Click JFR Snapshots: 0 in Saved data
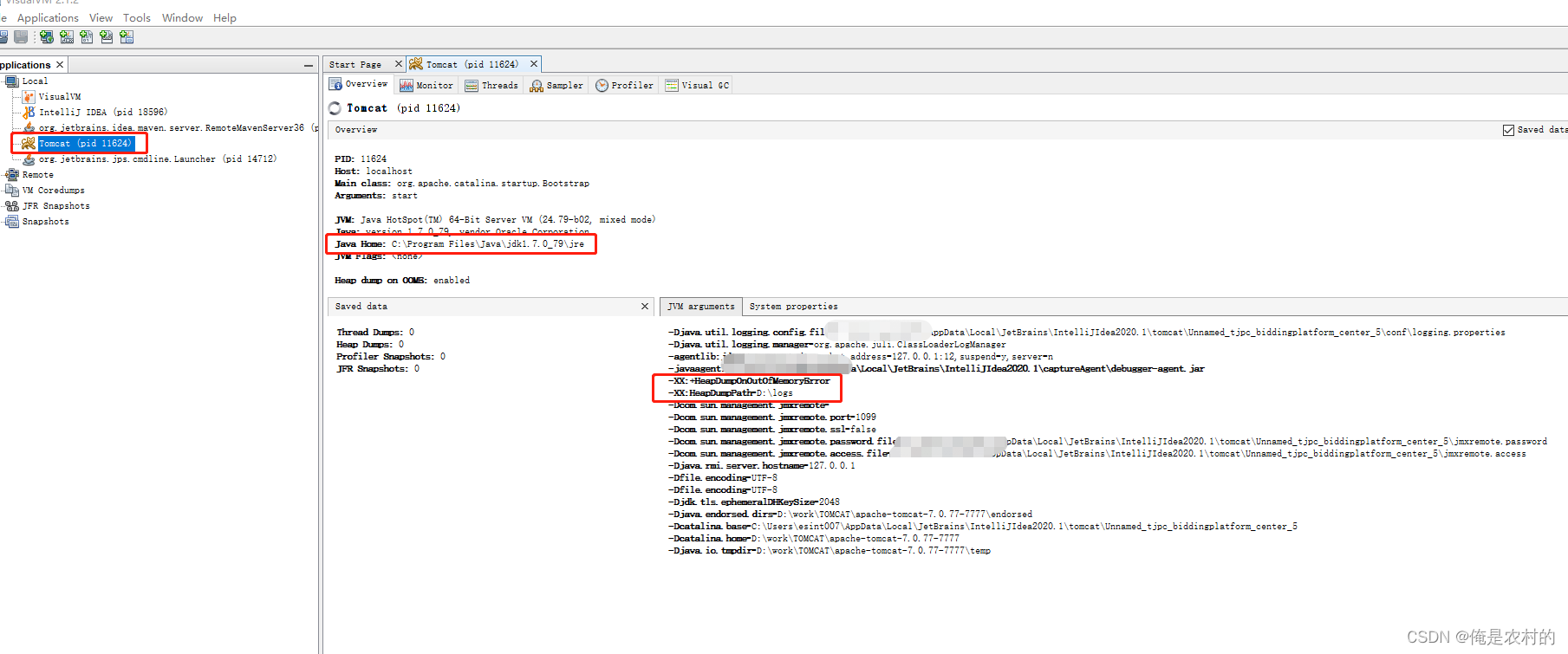Viewport: 1568px width, 654px height. (378, 369)
